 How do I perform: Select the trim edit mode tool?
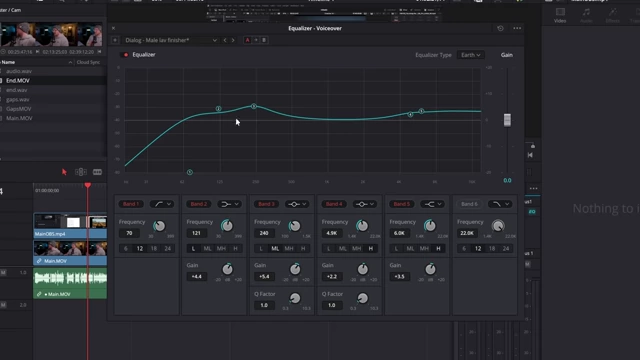tap(80, 172)
